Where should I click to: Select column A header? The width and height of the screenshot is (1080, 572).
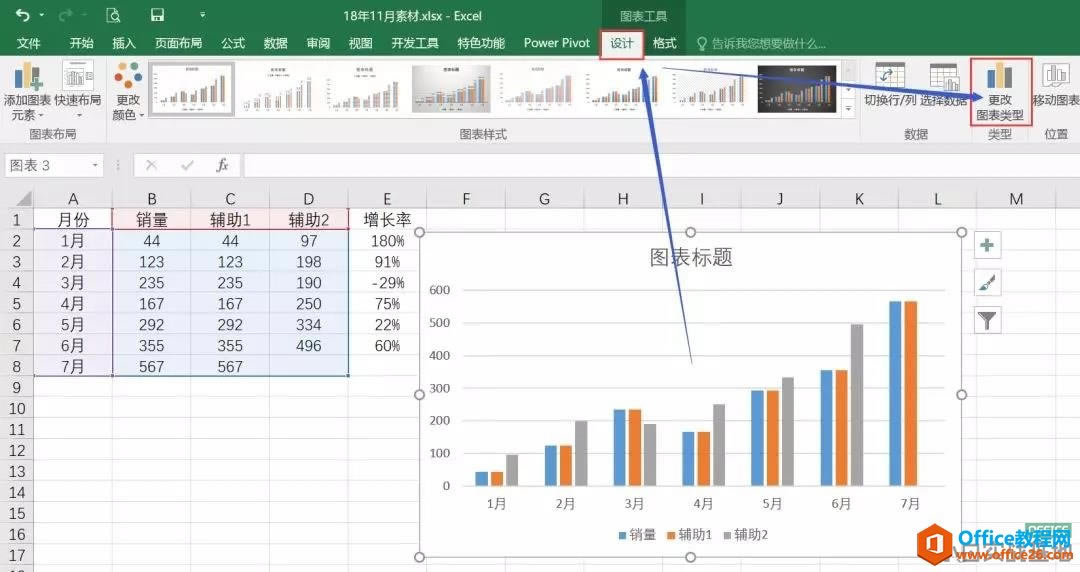click(x=73, y=199)
